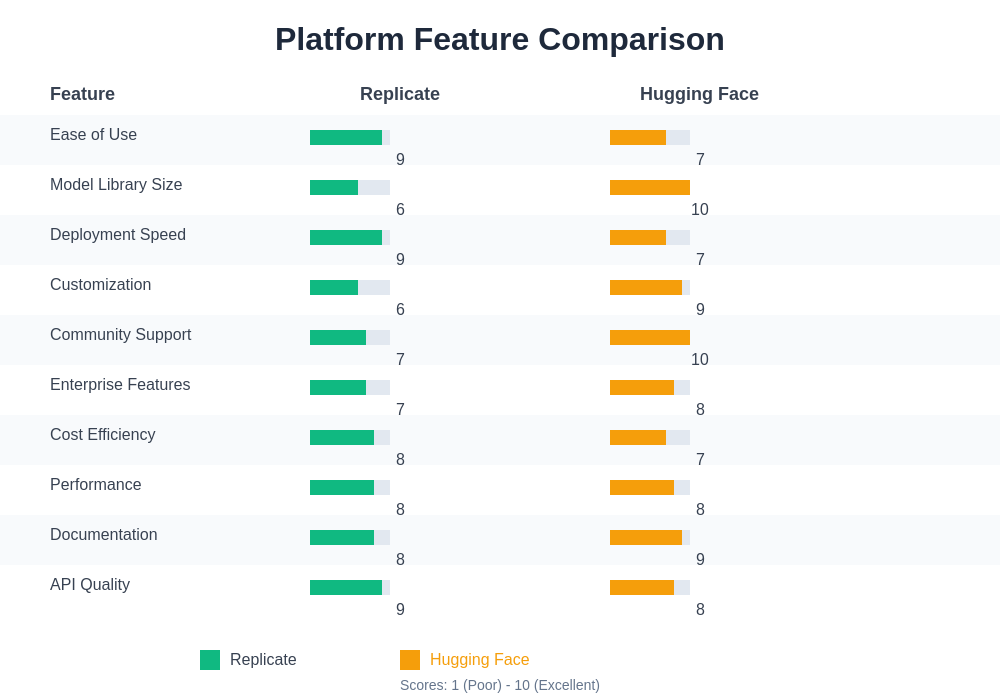Click the Customization feature label
The image size is (1000, 700).
(100, 285)
